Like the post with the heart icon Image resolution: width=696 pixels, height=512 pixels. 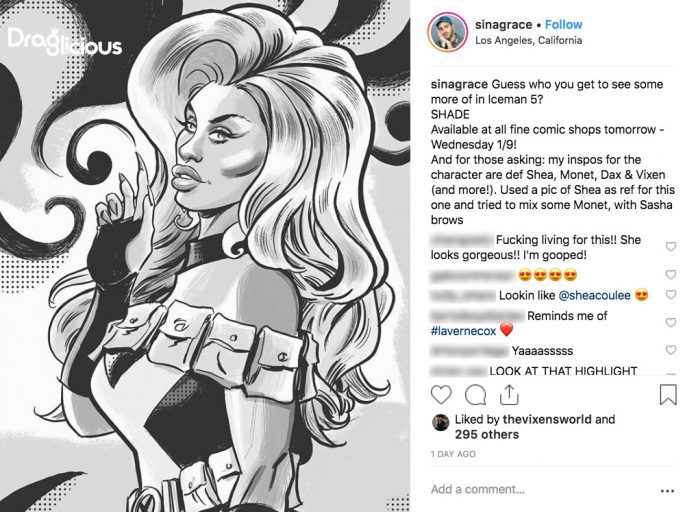pos(441,395)
